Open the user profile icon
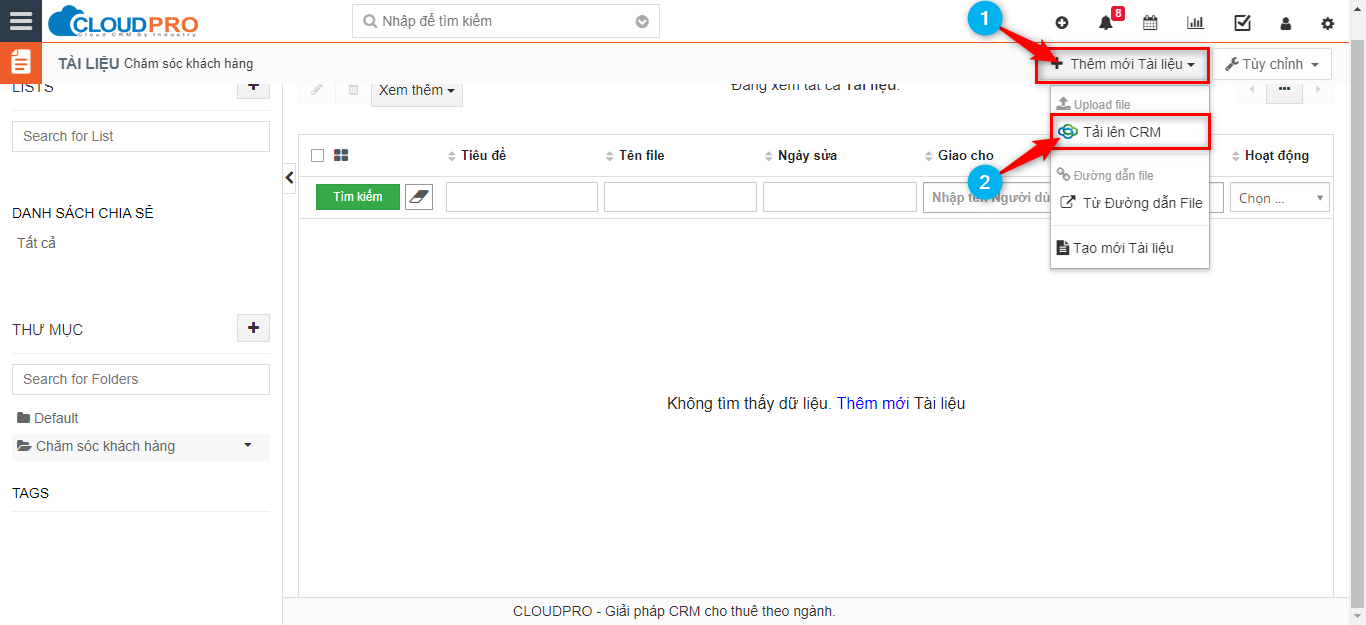This screenshot has height=625, width=1366. click(1286, 23)
